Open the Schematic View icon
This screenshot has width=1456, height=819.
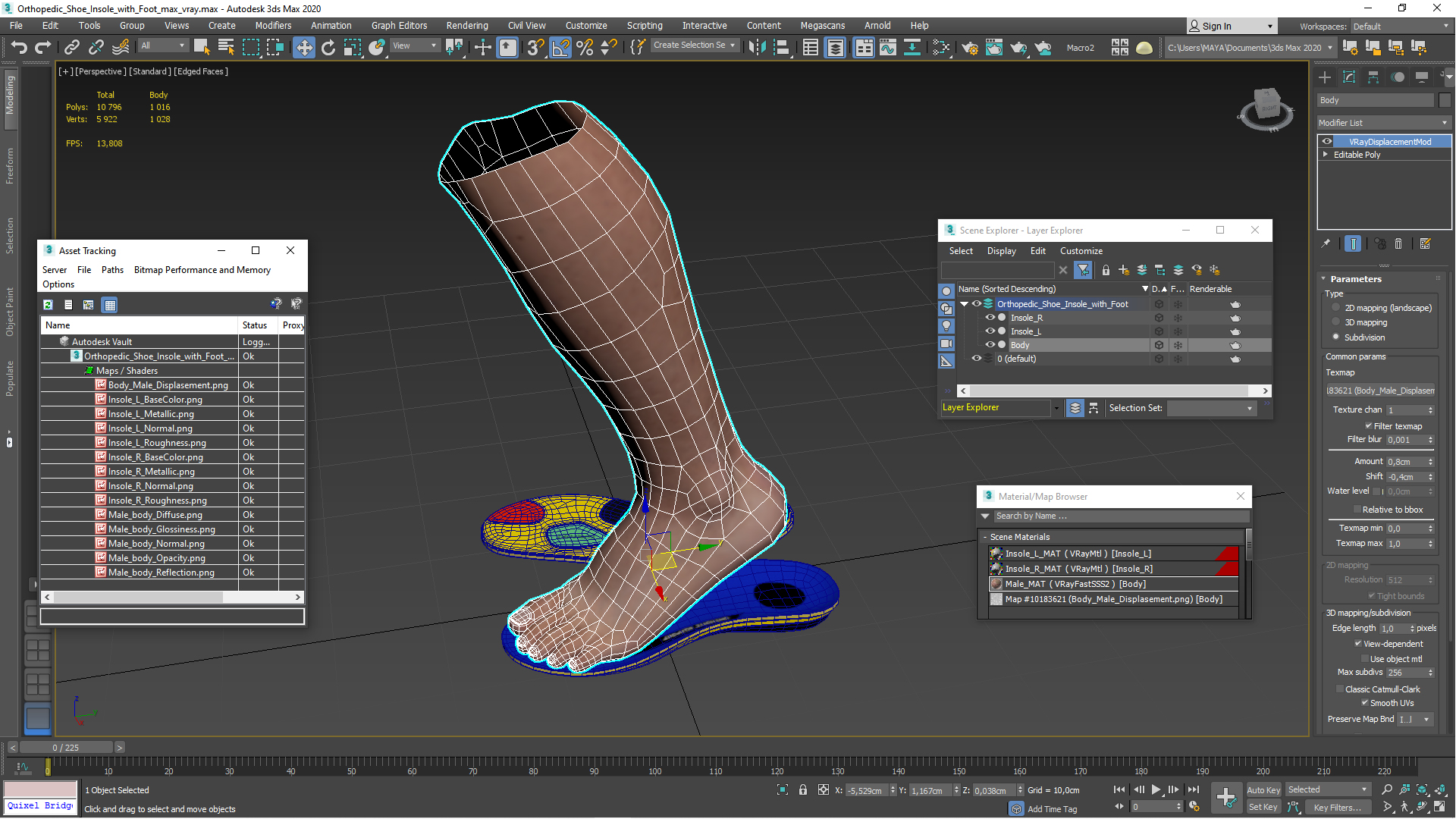912,48
